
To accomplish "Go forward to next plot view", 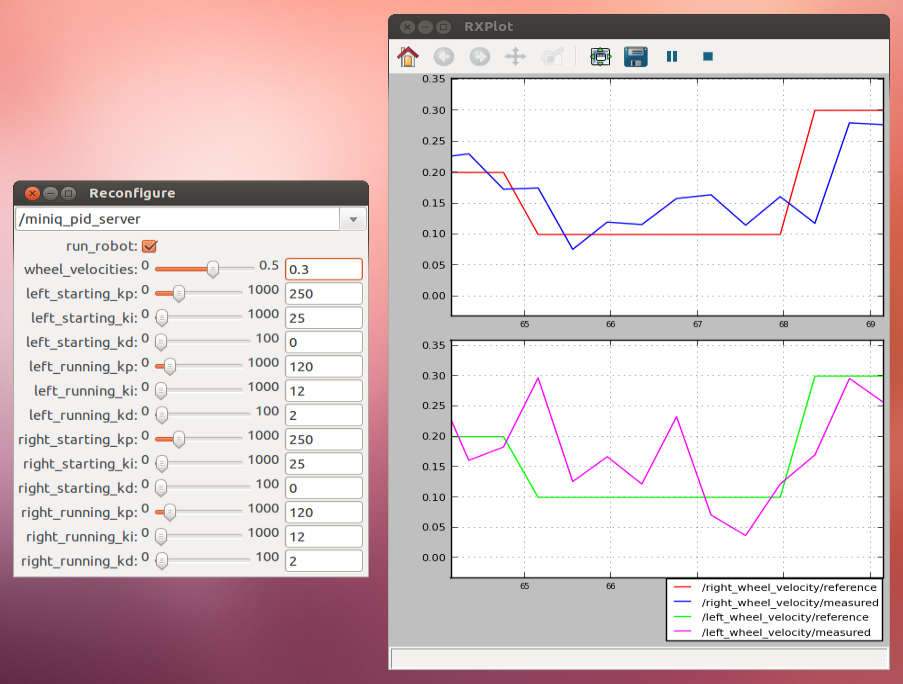I will (480, 57).
